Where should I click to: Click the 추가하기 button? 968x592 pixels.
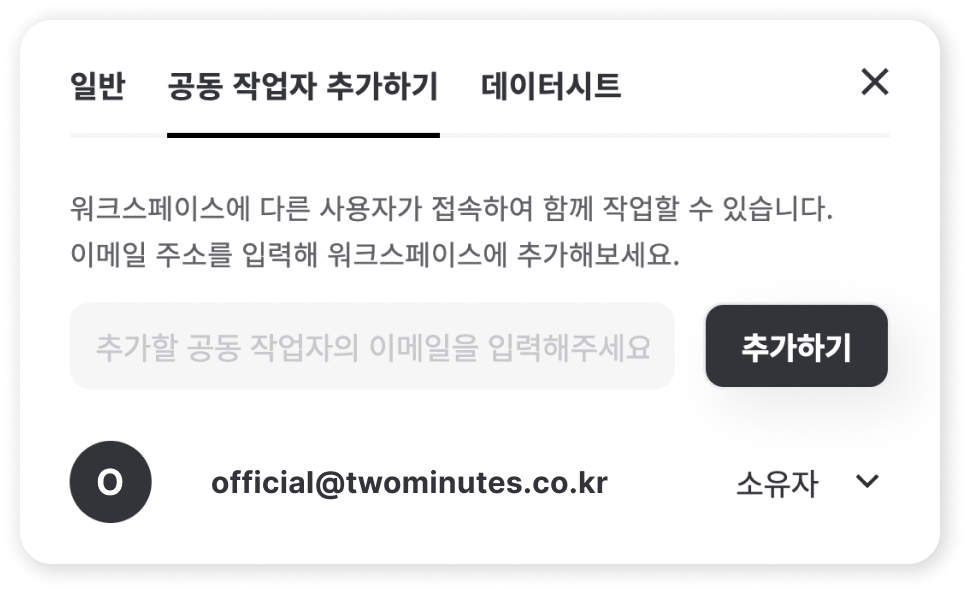[x=796, y=346]
